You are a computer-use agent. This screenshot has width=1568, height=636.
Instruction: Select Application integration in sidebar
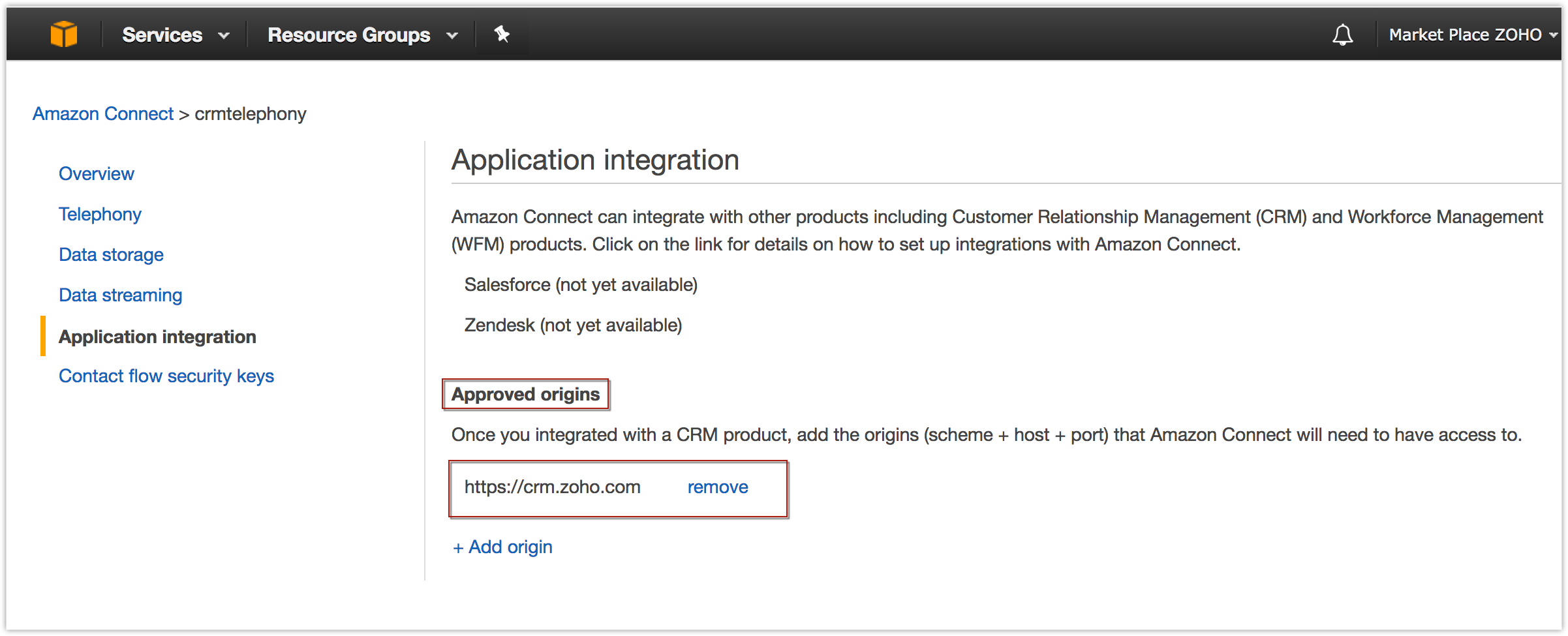click(x=157, y=337)
